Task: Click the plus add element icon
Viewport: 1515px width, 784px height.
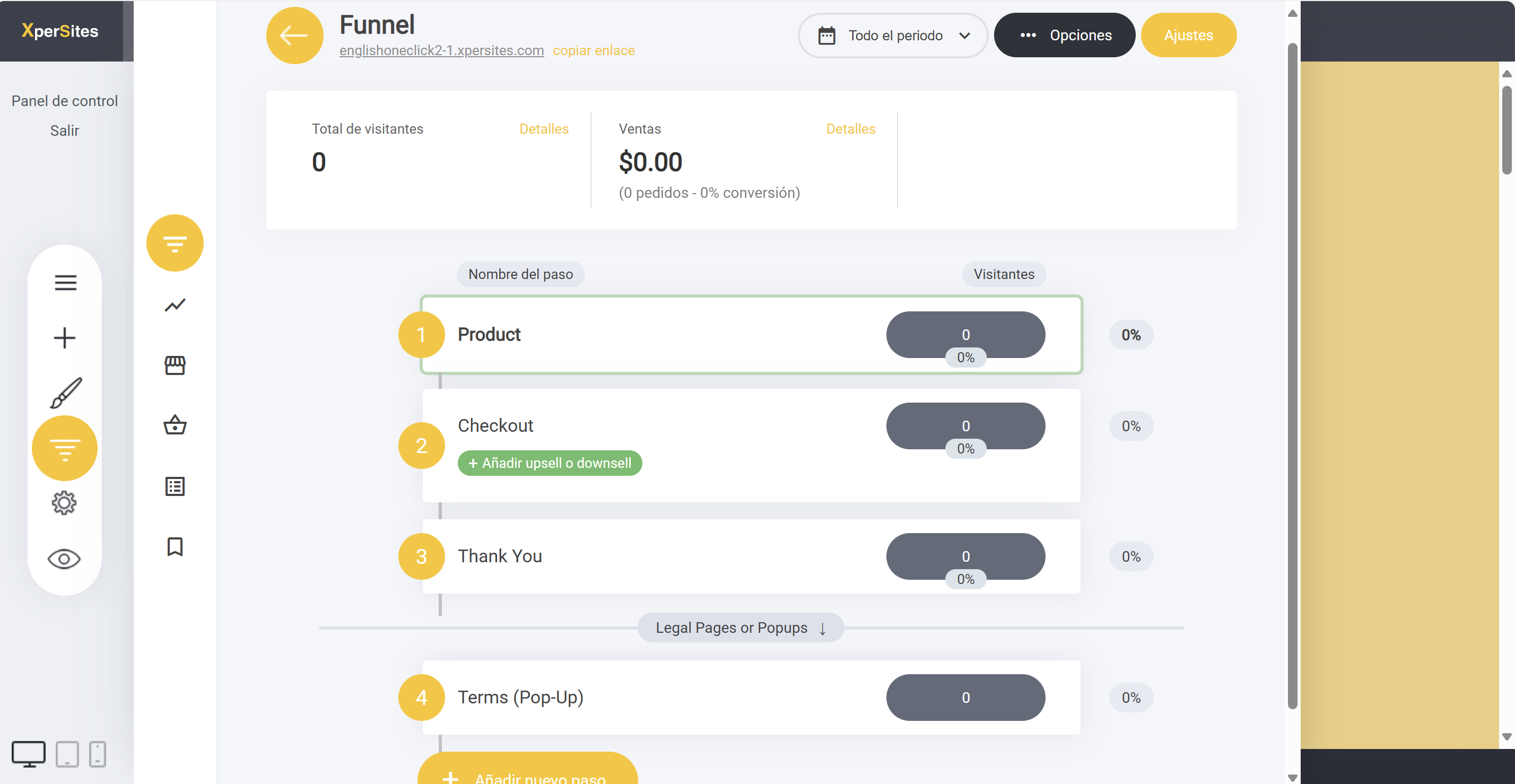Action: [x=65, y=337]
